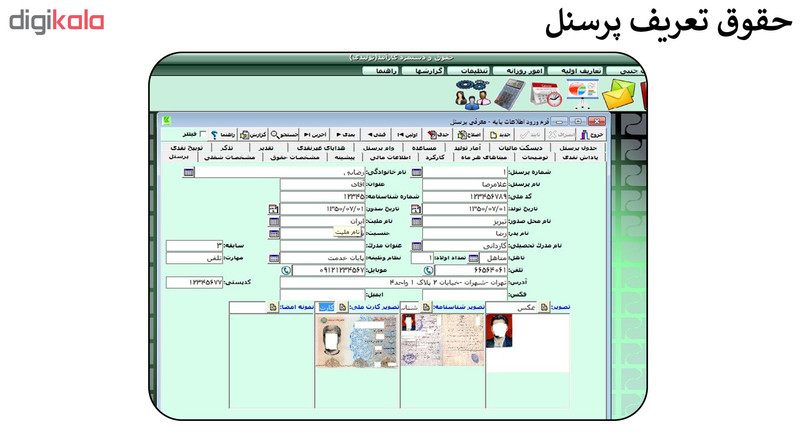Go to اولین (first) record
The image size is (800, 437).
pyautogui.click(x=408, y=135)
